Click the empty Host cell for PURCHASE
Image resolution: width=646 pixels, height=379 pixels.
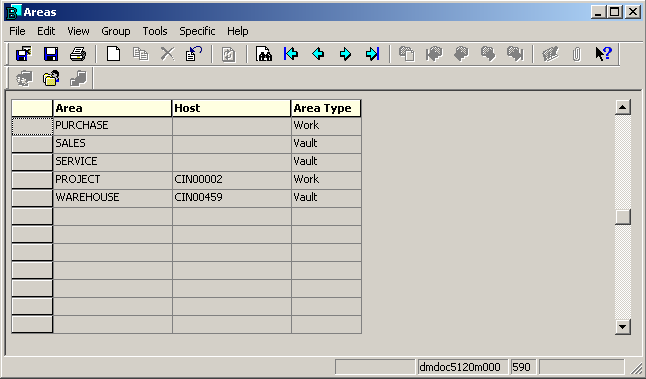[x=232, y=125]
